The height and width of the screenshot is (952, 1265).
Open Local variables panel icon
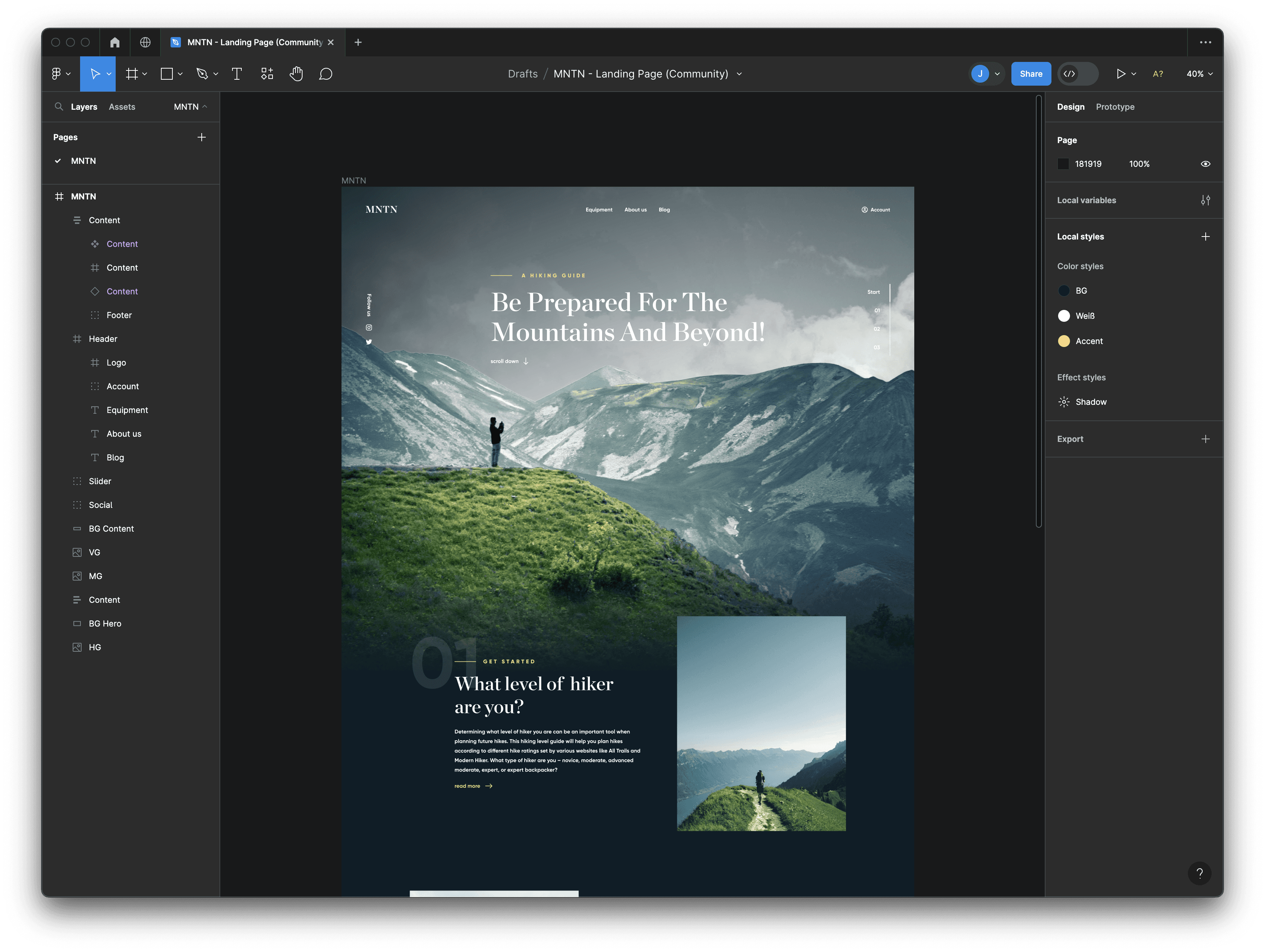pyautogui.click(x=1206, y=200)
